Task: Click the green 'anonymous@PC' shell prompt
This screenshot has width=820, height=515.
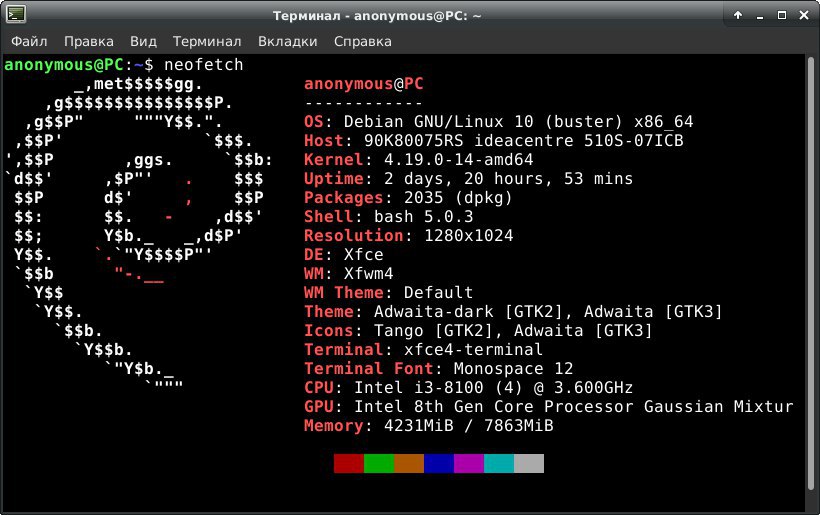Action: point(64,65)
